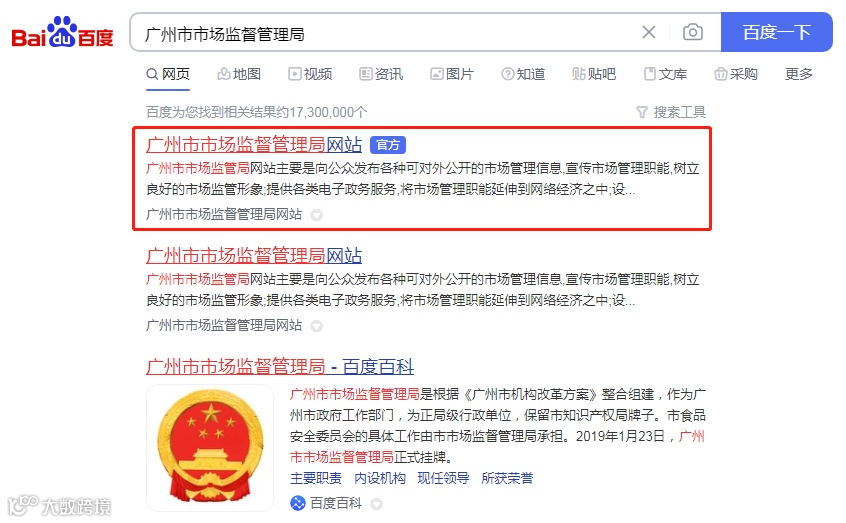Open camera image search icon
The image size is (846, 523).
click(x=693, y=32)
